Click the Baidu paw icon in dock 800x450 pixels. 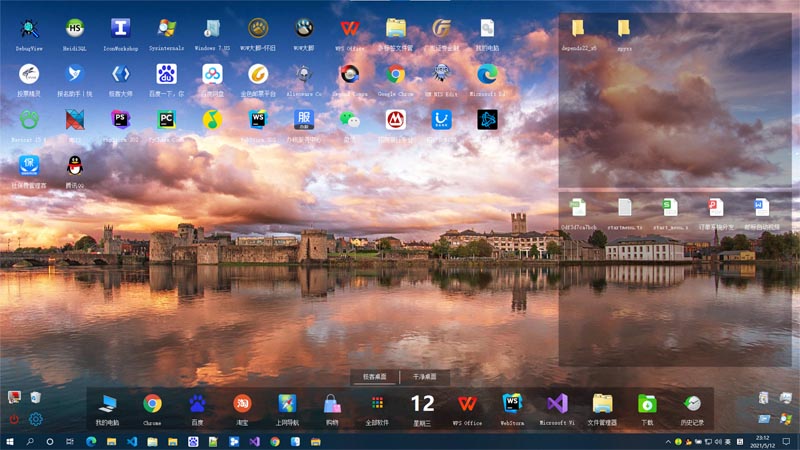click(x=197, y=403)
